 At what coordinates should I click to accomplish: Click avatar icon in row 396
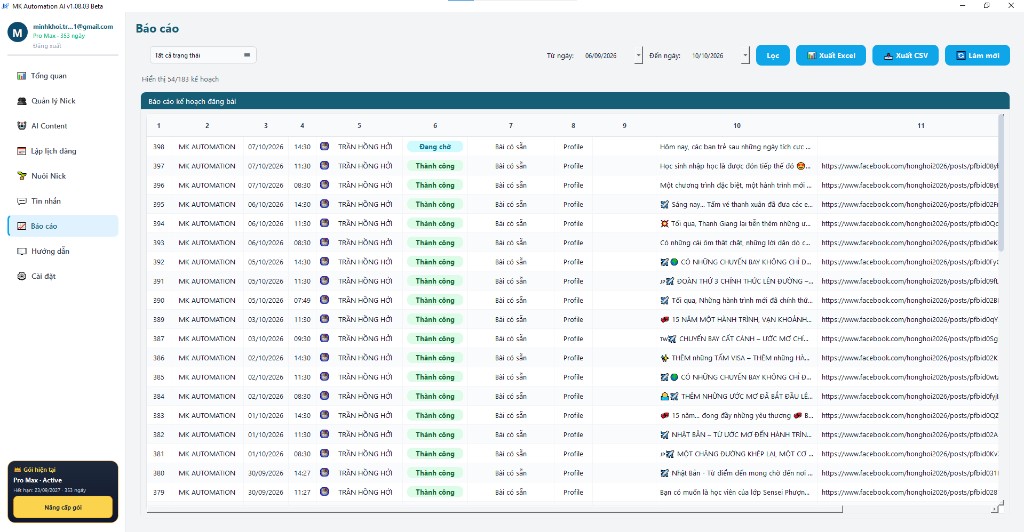(325, 185)
